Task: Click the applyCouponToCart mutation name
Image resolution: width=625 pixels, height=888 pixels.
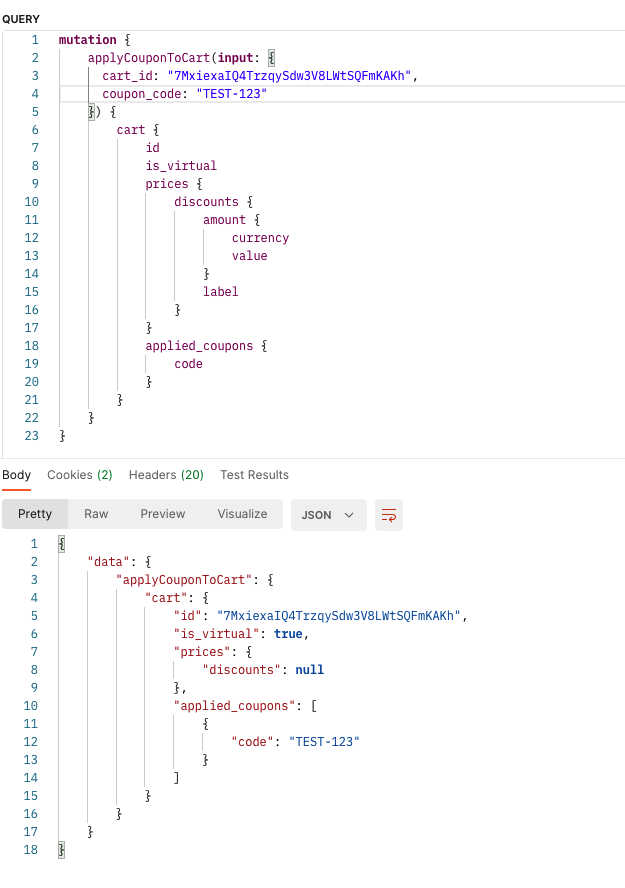Action: pyautogui.click(x=145, y=57)
